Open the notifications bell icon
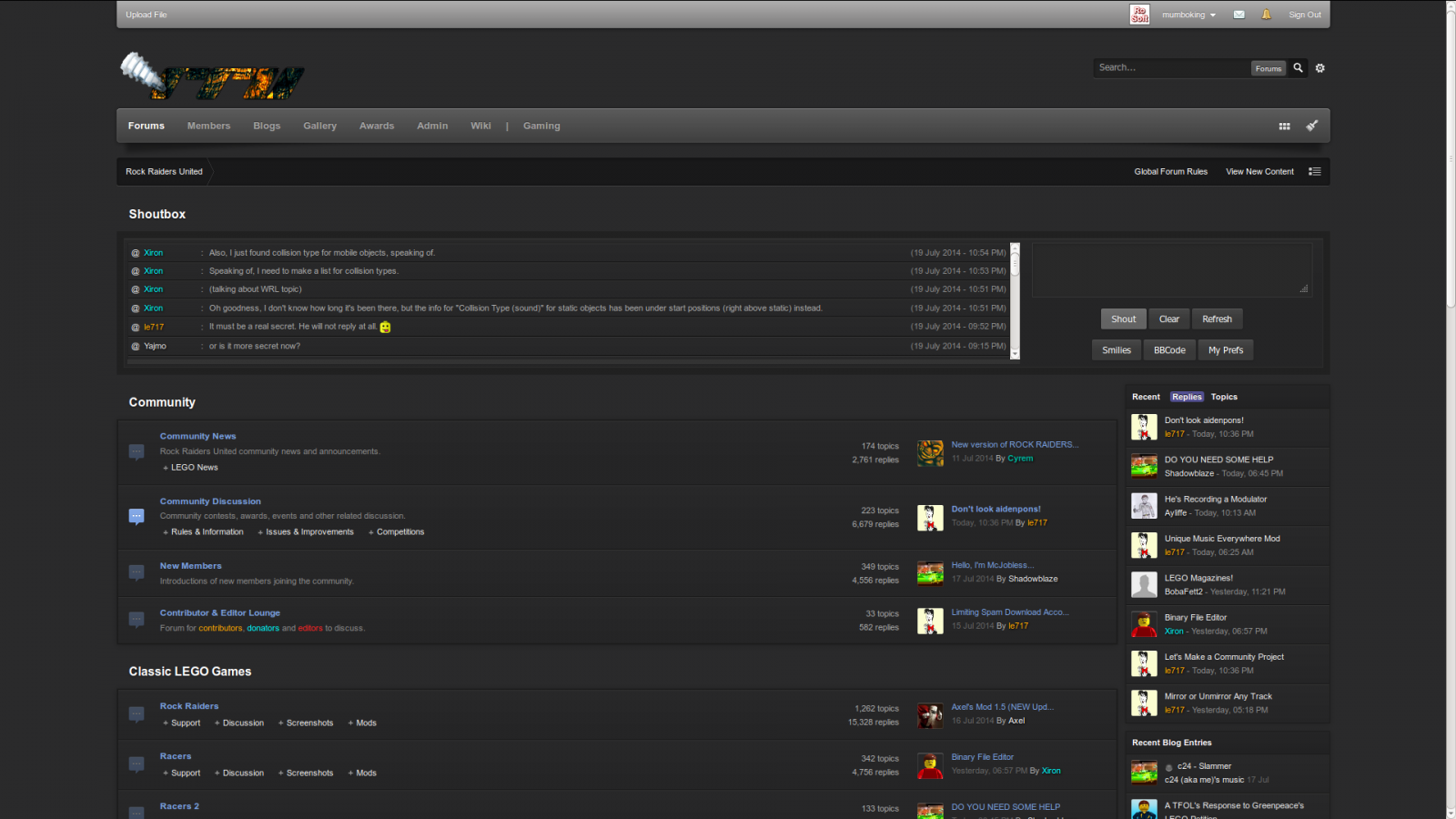Viewport: 1456px width, 819px height. (x=1266, y=15)
